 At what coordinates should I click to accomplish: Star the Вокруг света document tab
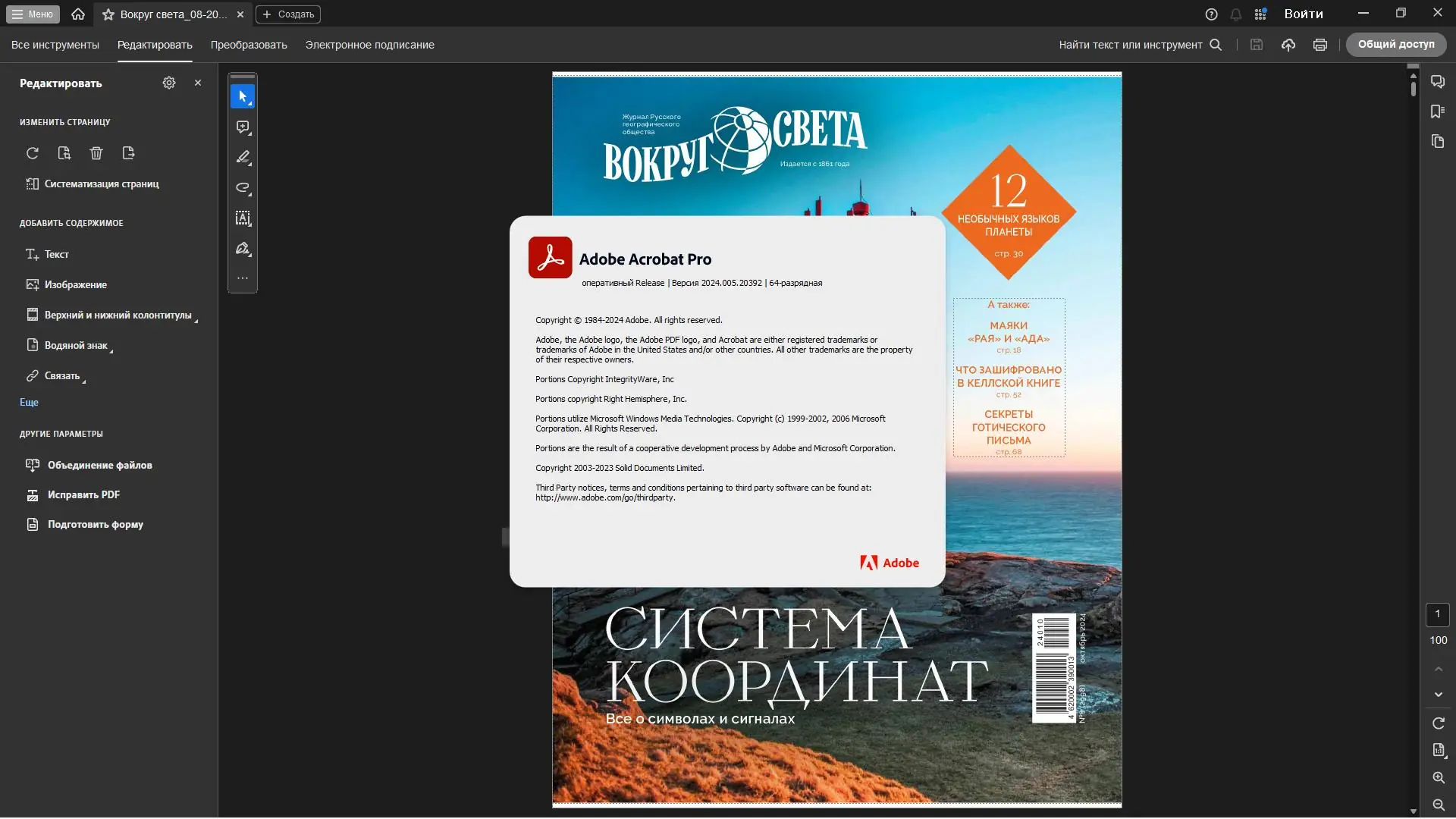point(108,14)
